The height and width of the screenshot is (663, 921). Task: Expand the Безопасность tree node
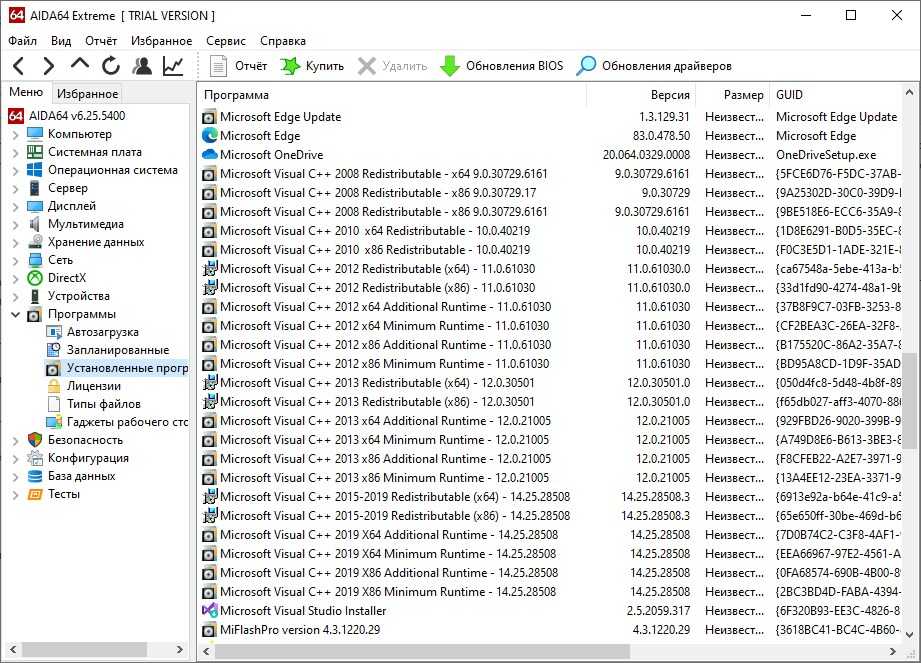(15, 440)
